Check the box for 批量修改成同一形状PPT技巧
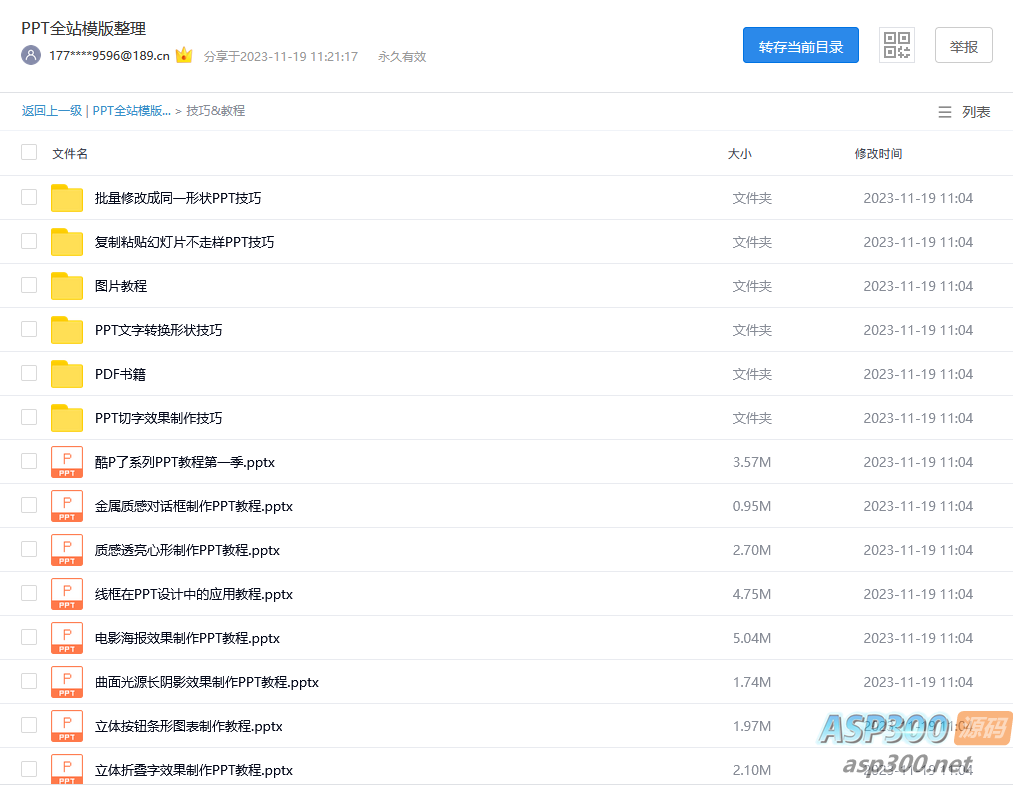This screenshot has width=1013, height=786. pyautogui.click(x=29, y=198)
